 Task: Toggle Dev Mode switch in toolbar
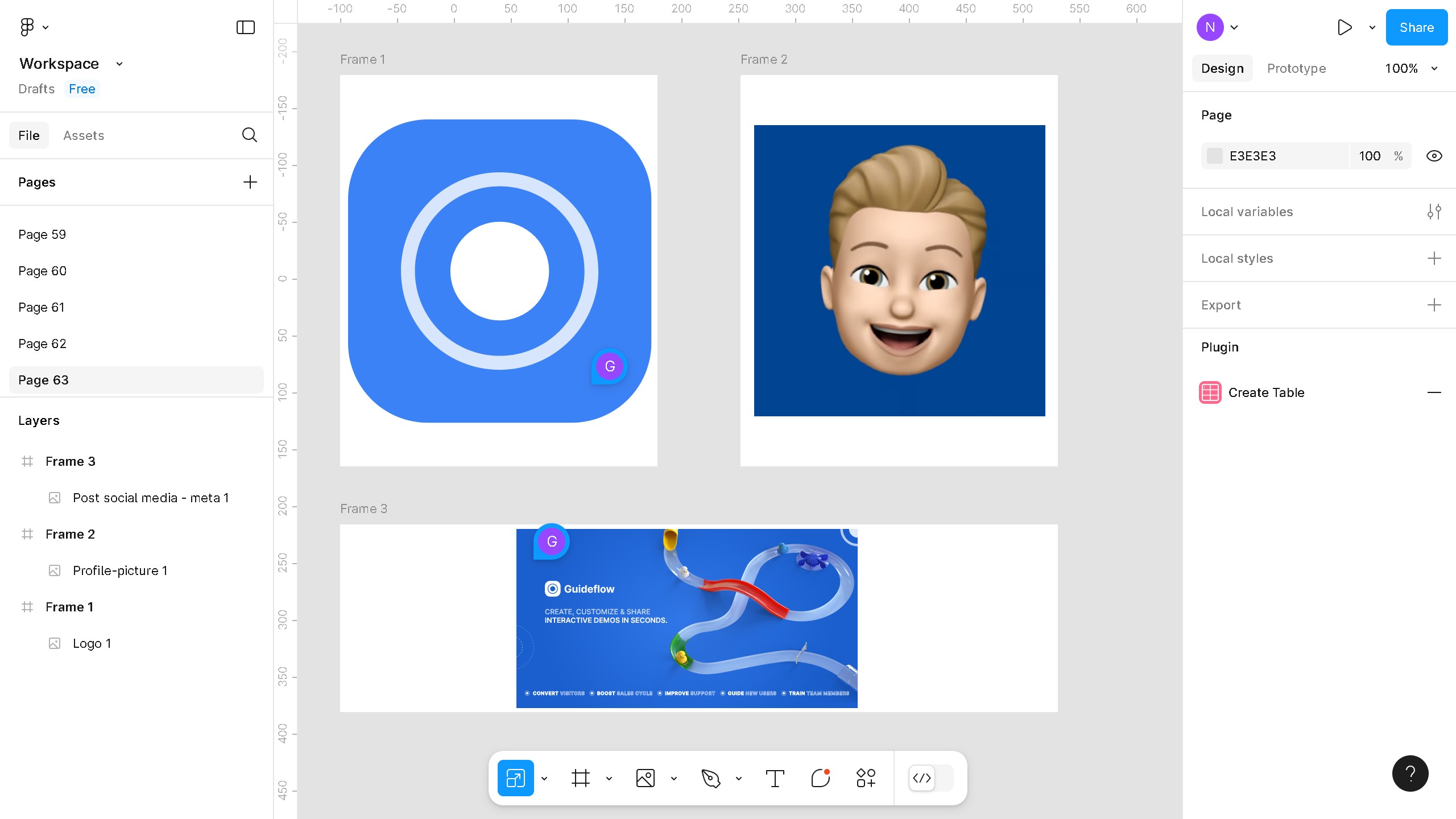(930, 778)
